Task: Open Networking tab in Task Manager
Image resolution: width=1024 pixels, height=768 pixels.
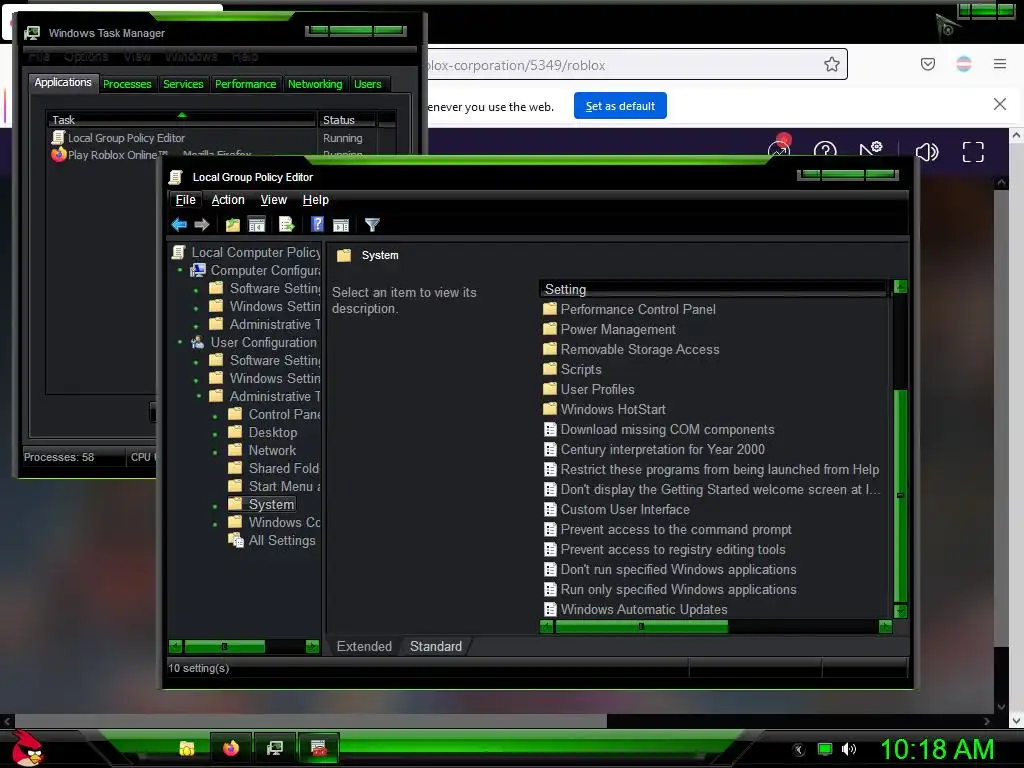Action: coord(315,84)
